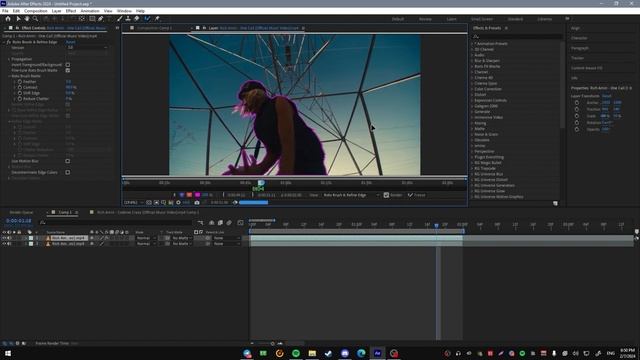Switch to Render Queue tab
The image size is (640, 360).
[21, 213]
